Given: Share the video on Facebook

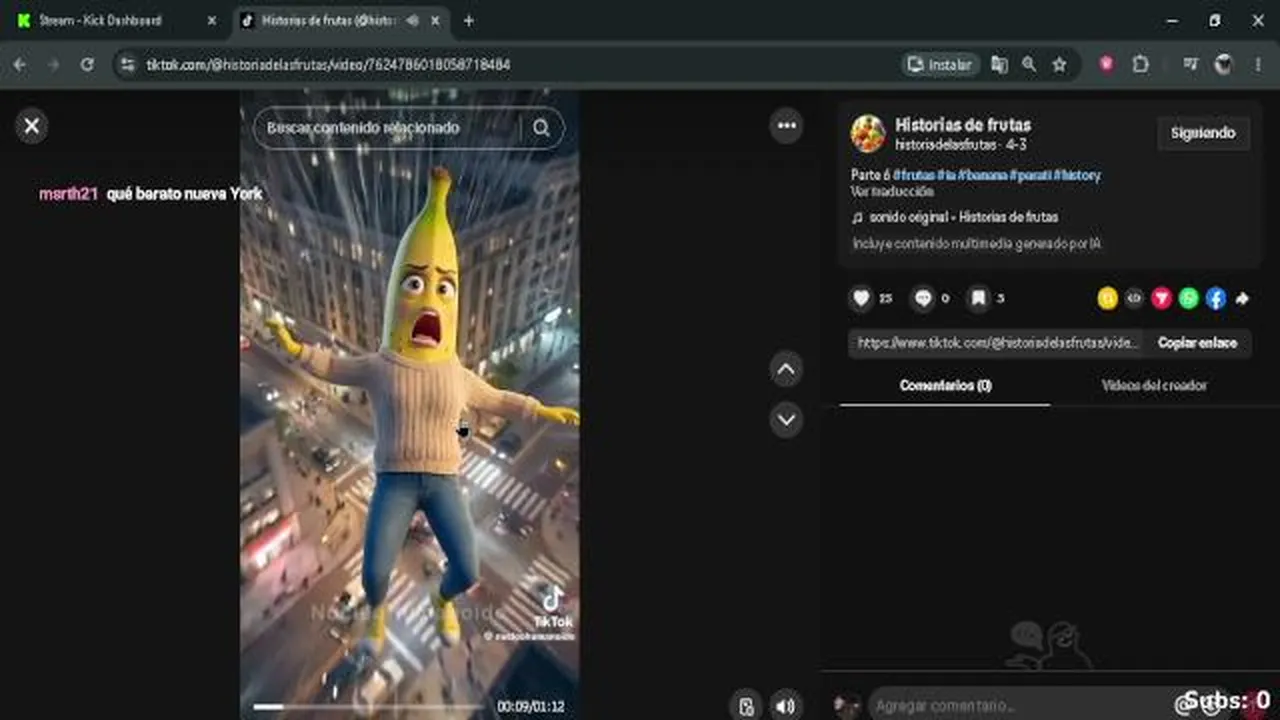Looking at the screenshot, I should (1215, 298).
